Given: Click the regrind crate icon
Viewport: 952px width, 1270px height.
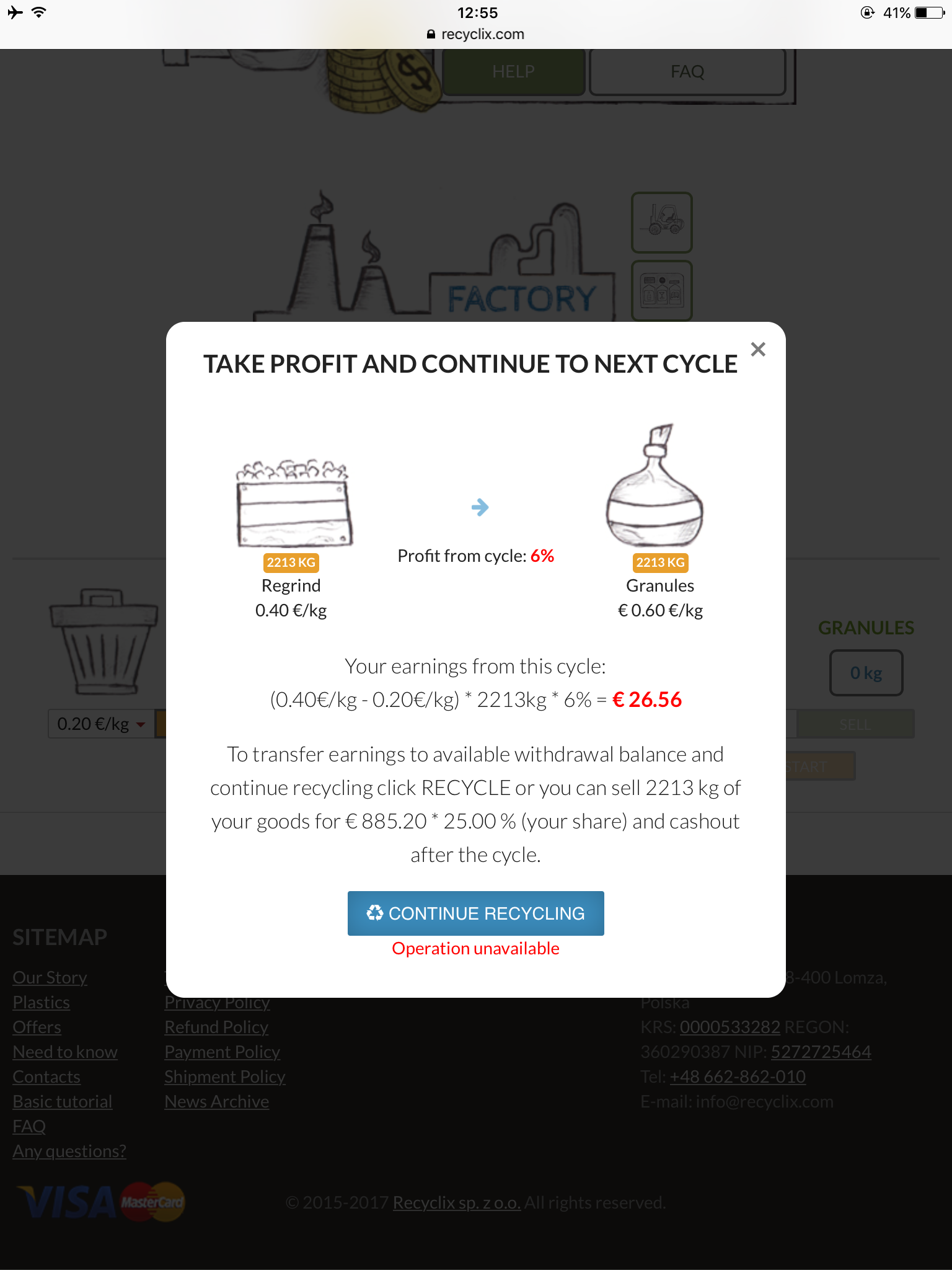Looking at the screenshot, I should point(294,505).
